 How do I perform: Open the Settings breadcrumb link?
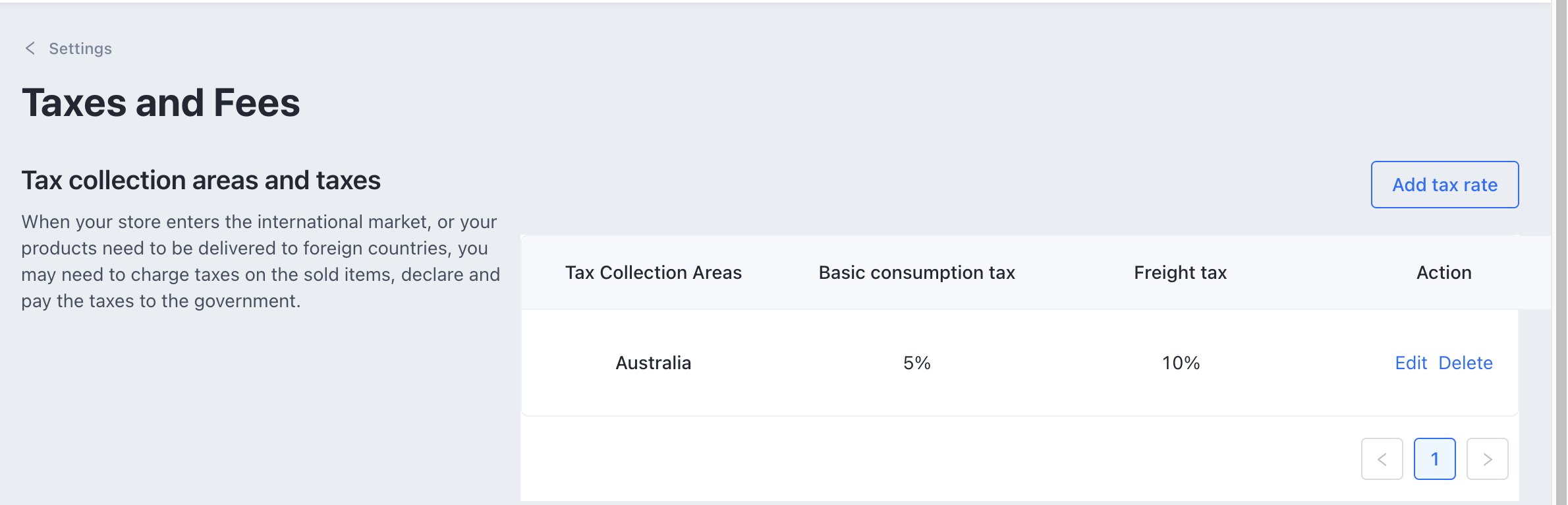(80, 49)
